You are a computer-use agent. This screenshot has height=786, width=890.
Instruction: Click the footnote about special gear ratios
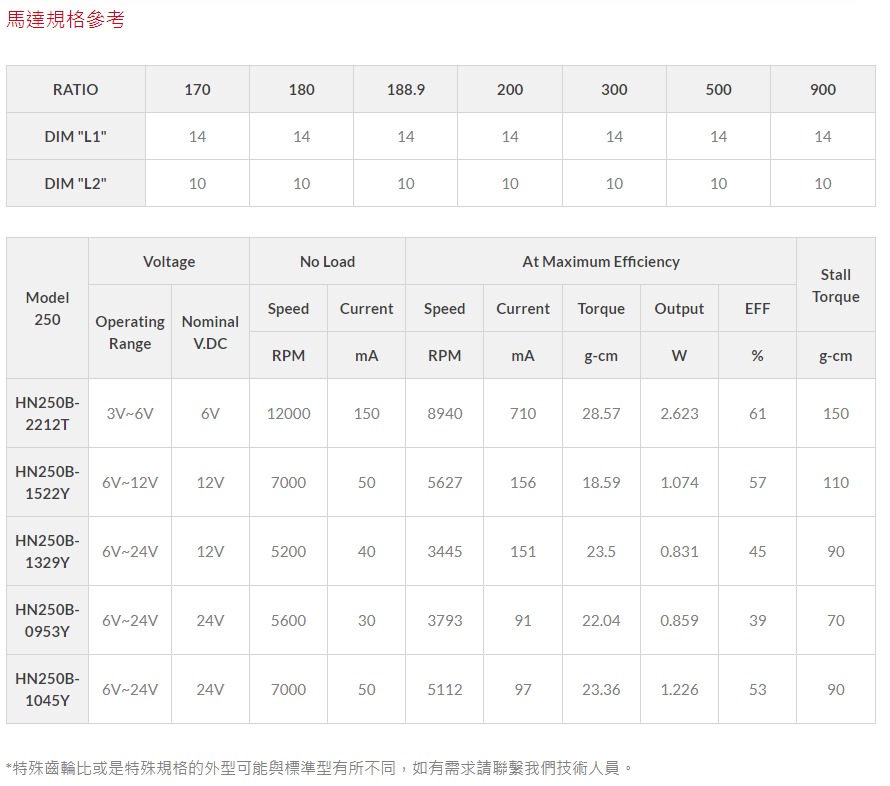tap(320, 768)
